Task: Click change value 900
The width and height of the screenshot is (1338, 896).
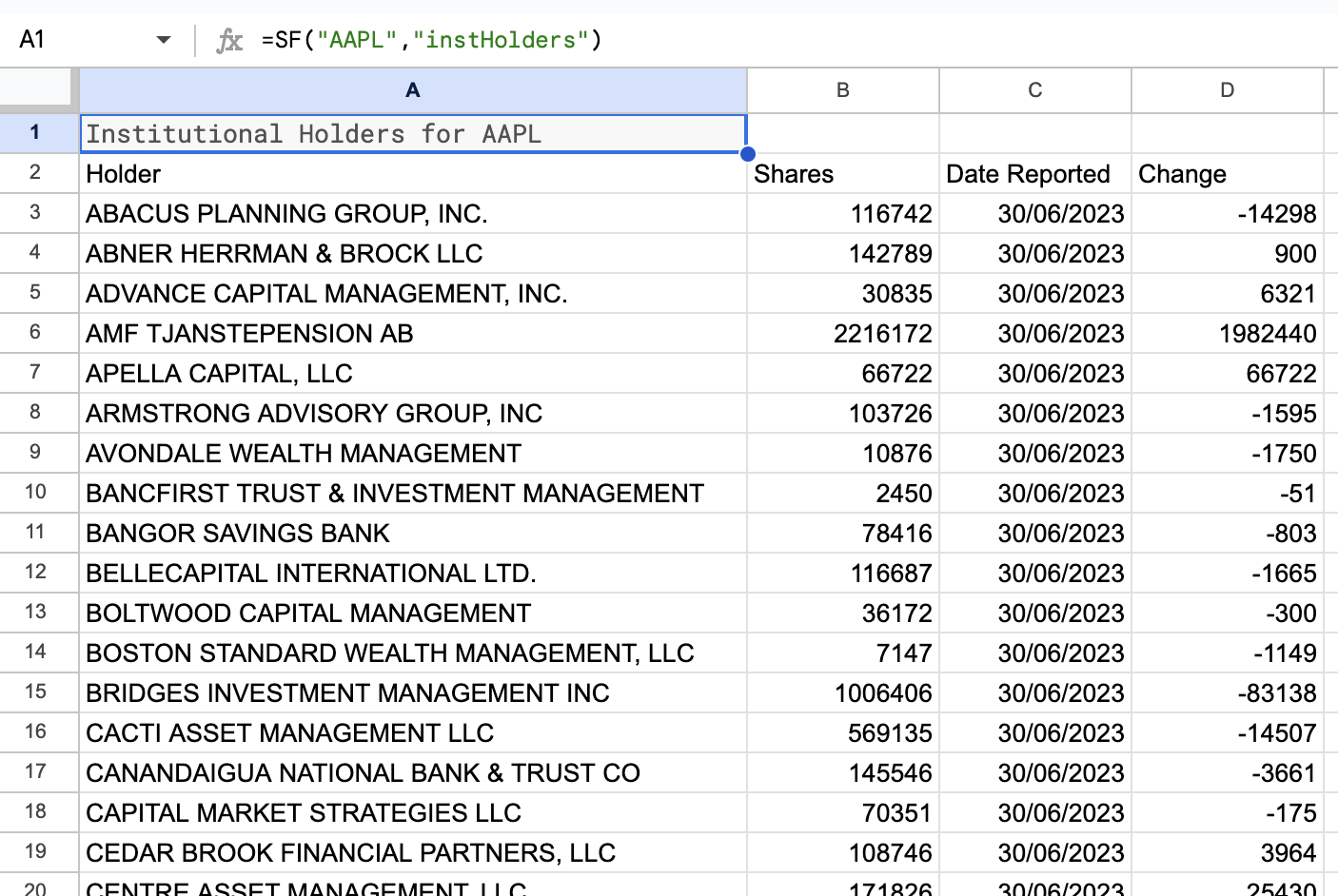Action: click(1228, 254)
